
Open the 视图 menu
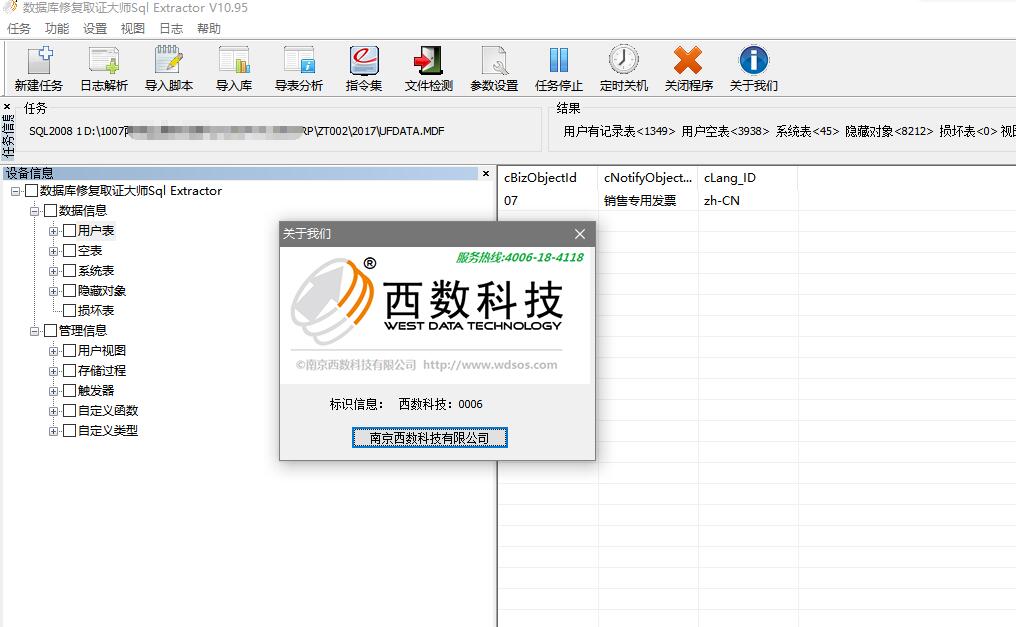[x=133, y=28]
